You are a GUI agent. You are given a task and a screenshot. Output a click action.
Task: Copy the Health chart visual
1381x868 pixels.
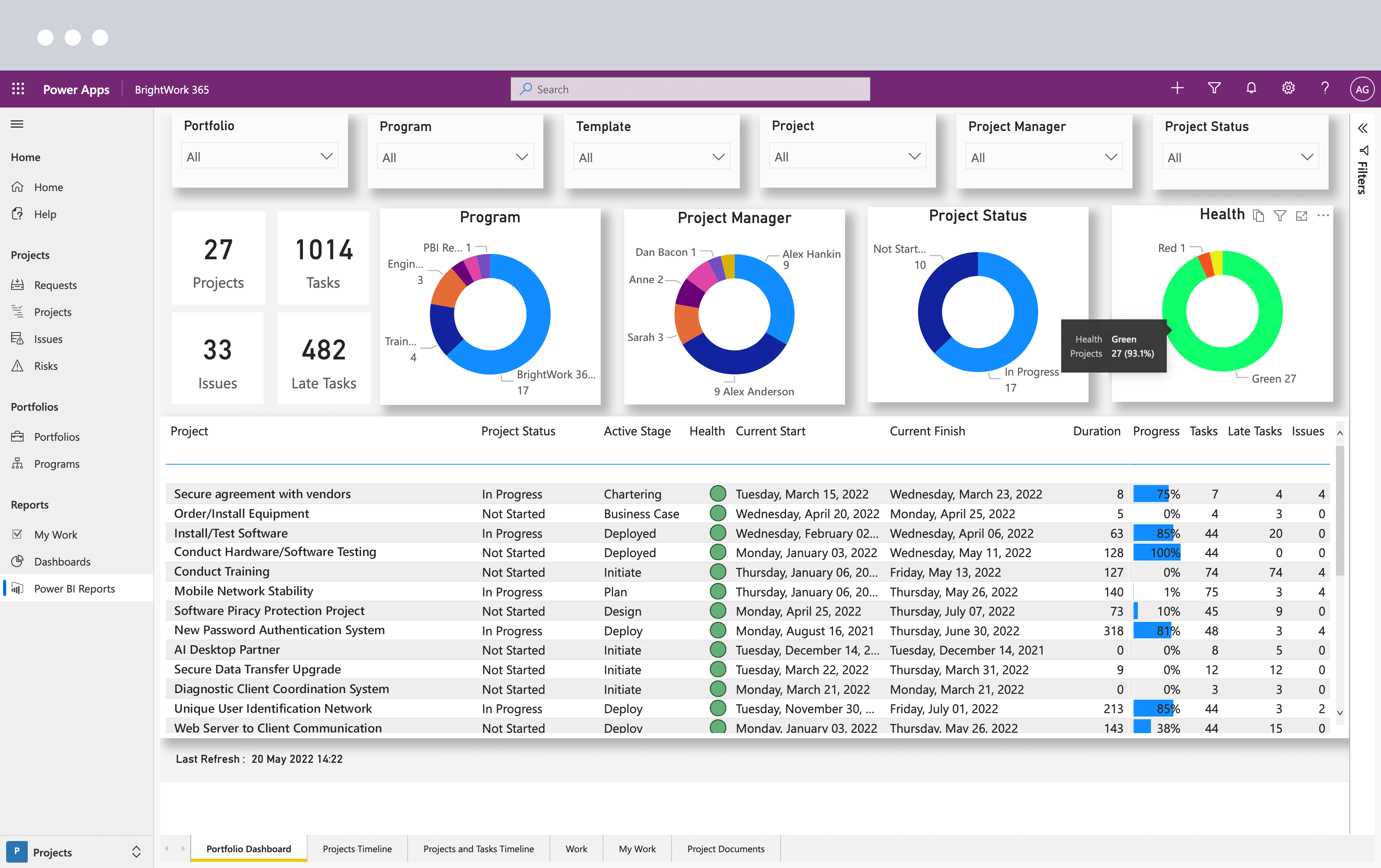pos(1259,216)
